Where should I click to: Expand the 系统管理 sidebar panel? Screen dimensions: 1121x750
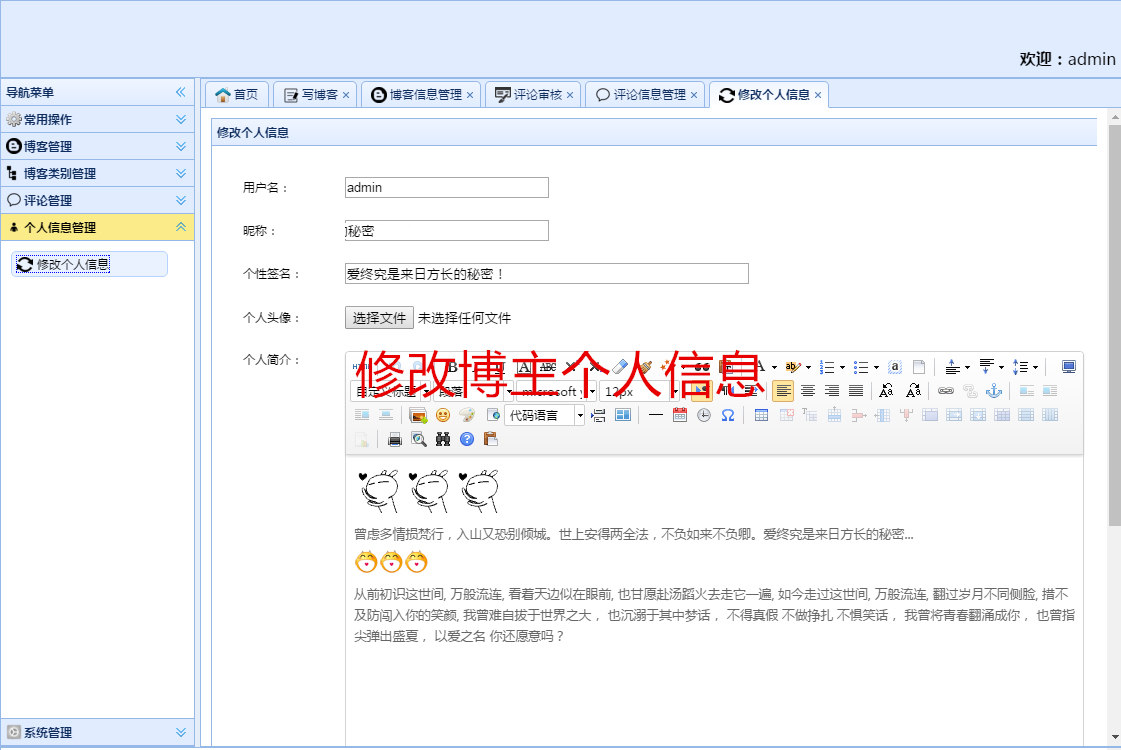pos(97,732)
